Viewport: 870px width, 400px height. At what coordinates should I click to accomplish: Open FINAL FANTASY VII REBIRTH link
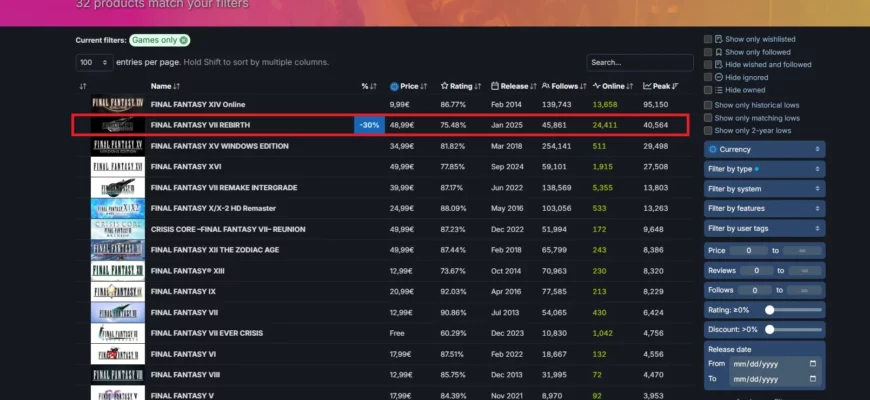[200, 125]
